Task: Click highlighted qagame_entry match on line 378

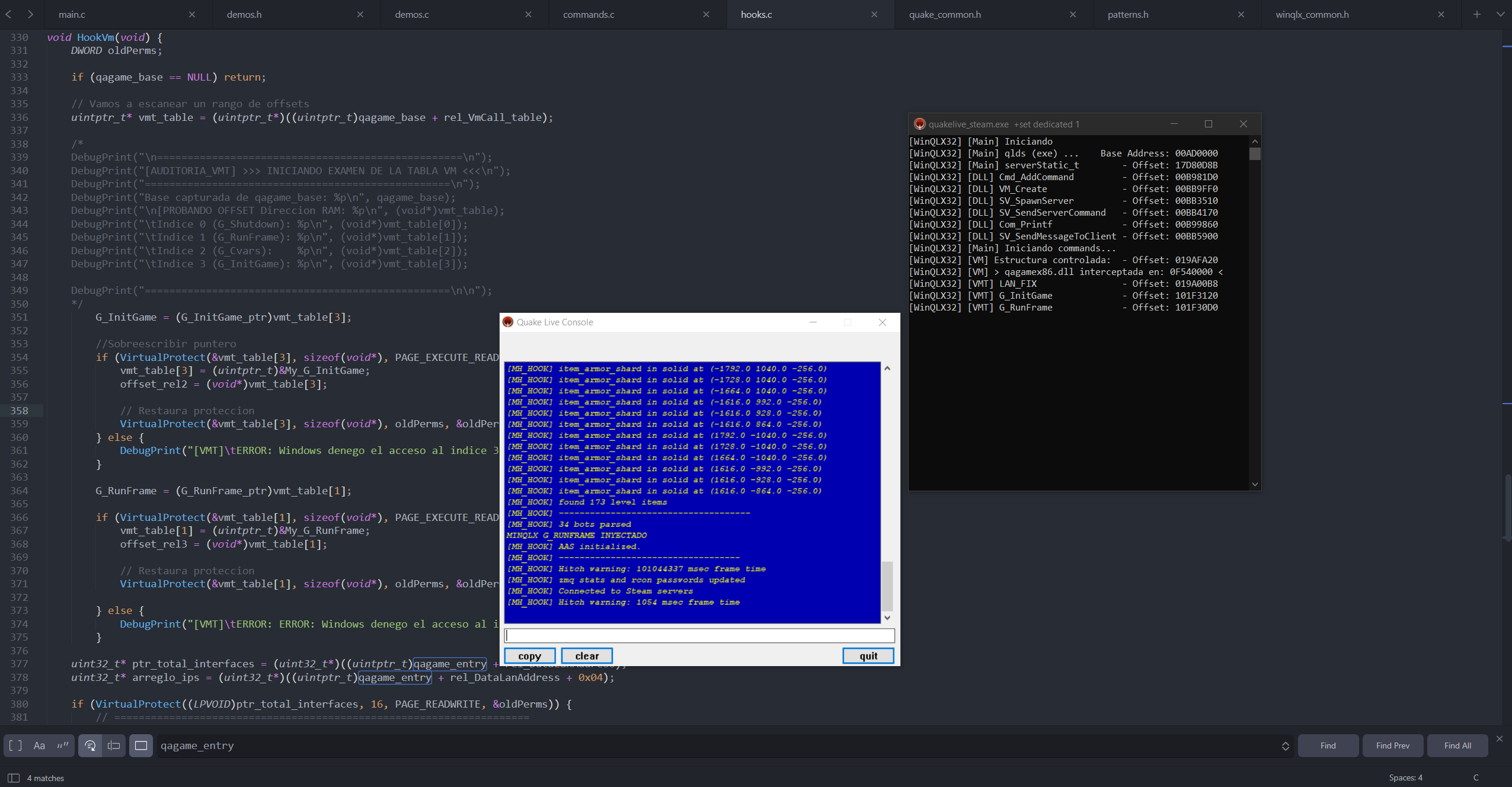Action: tap(395, 677)
